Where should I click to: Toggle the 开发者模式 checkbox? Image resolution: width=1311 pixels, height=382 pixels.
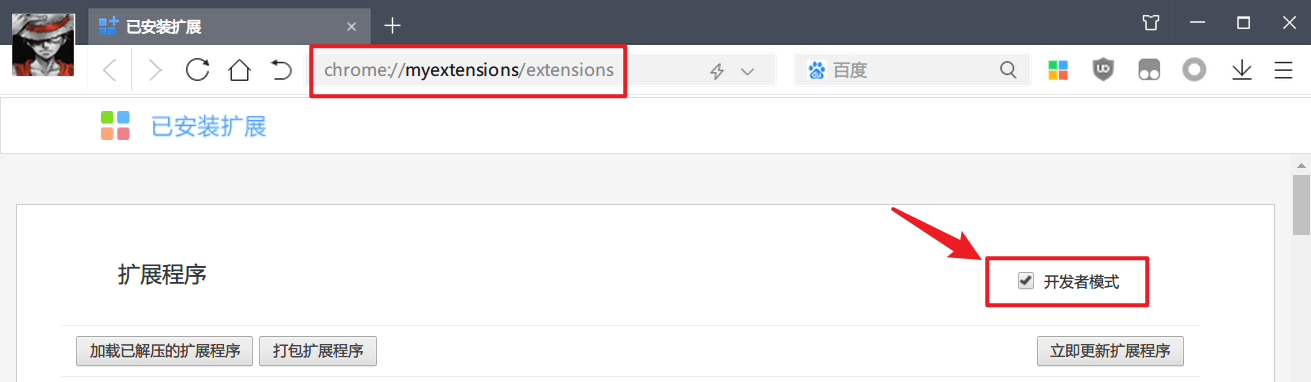(x=1025, y=281)
